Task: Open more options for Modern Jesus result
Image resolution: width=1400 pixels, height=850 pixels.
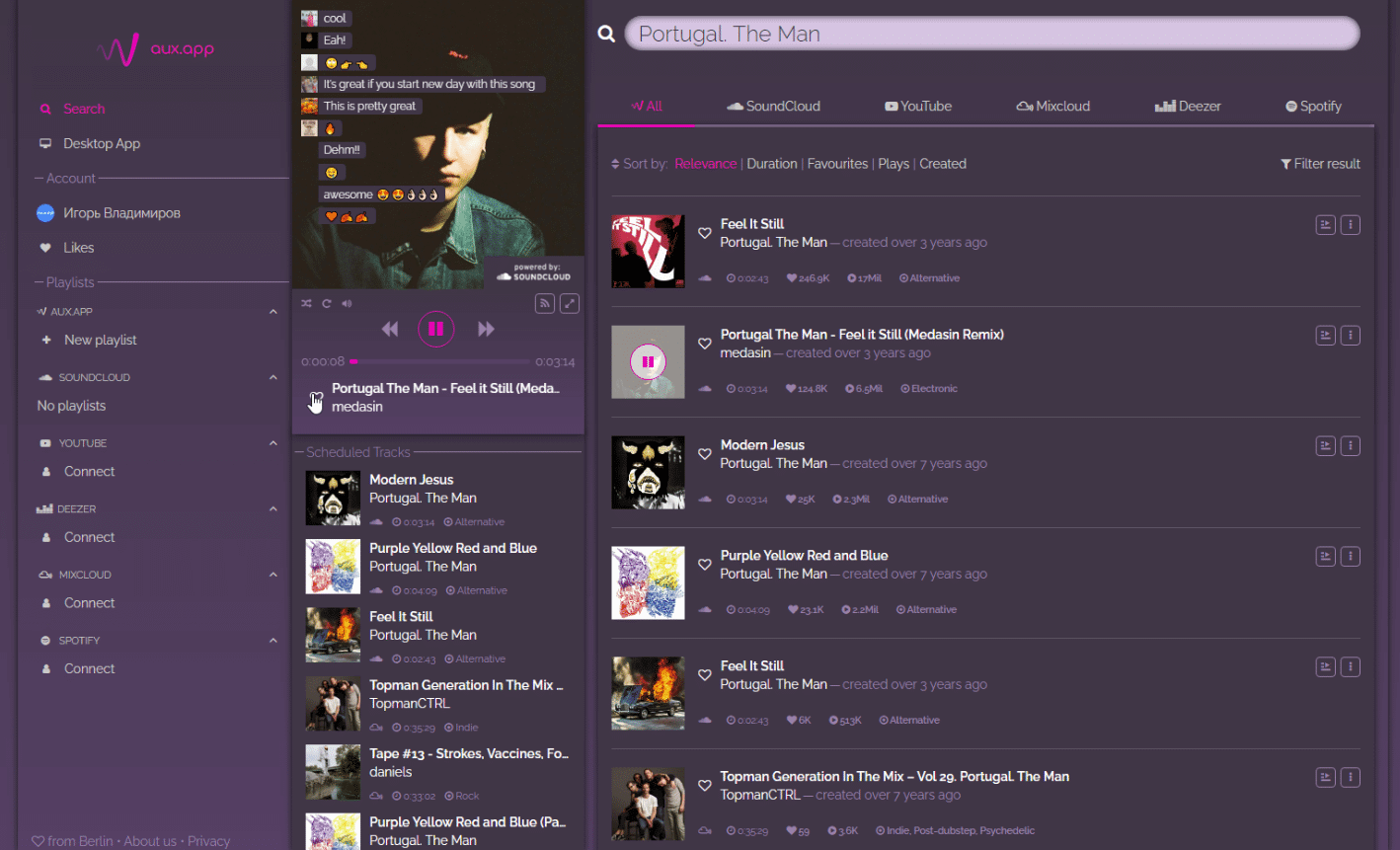Action: point(1351,446)
